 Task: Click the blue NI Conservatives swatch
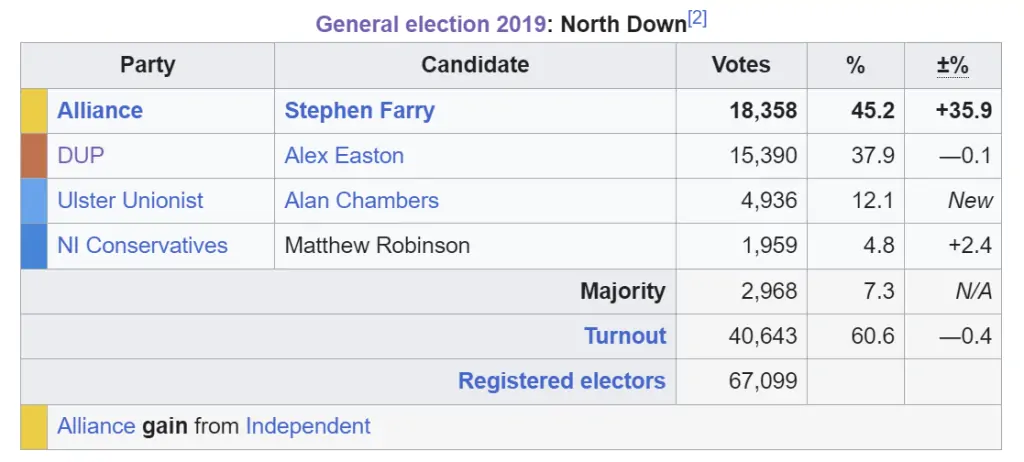(34, 246)
